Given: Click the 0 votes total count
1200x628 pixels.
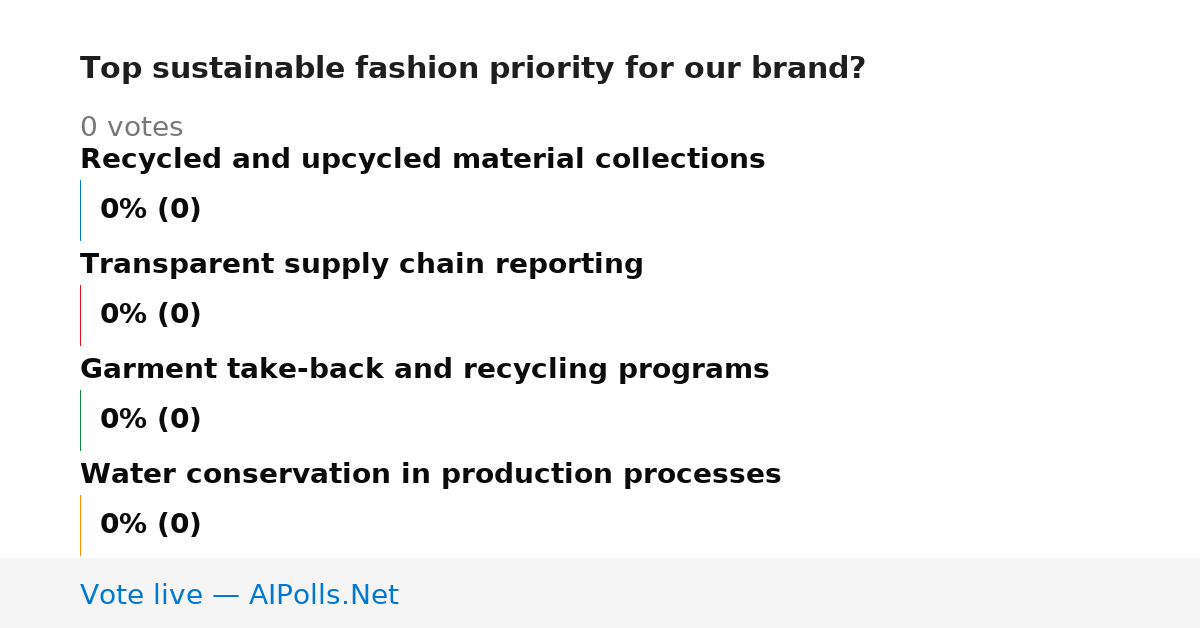Looking at the screenshot, I should pos(131,128).
